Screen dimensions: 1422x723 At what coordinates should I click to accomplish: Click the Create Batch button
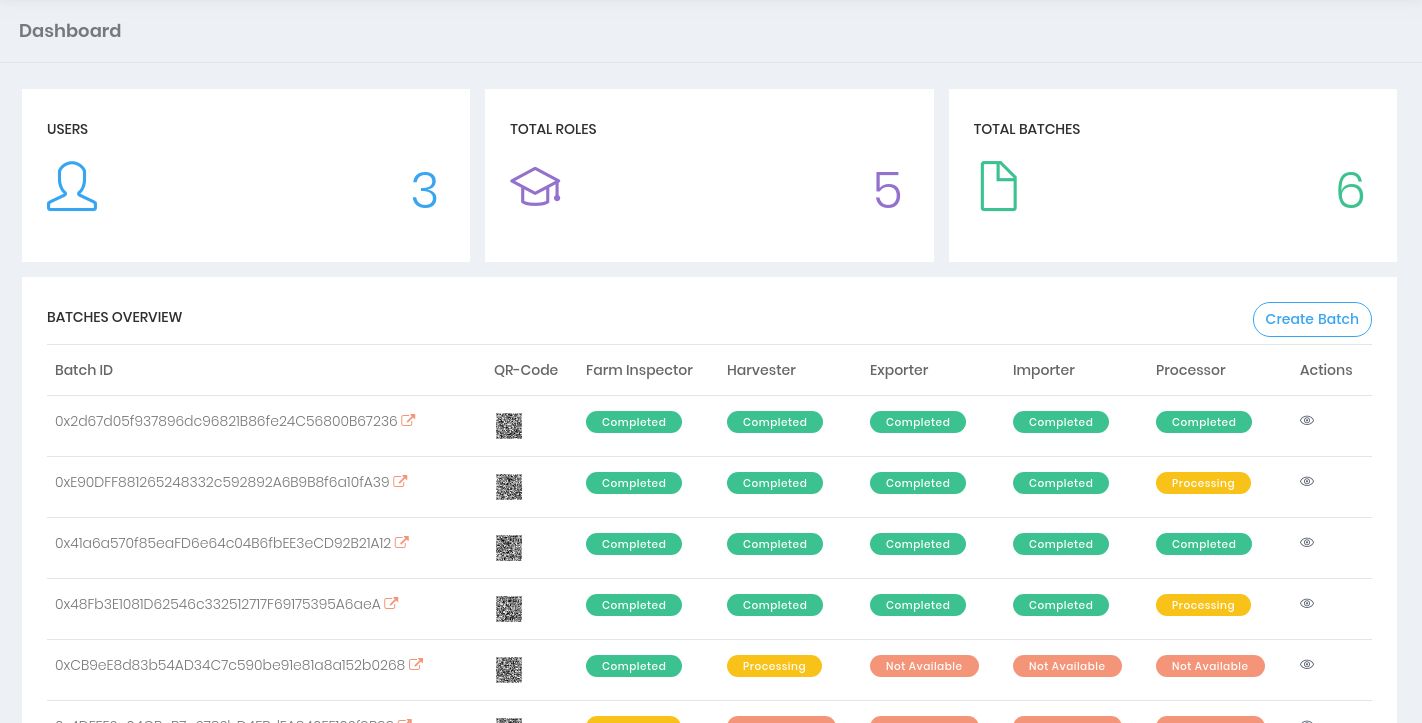pos(1312,319)
